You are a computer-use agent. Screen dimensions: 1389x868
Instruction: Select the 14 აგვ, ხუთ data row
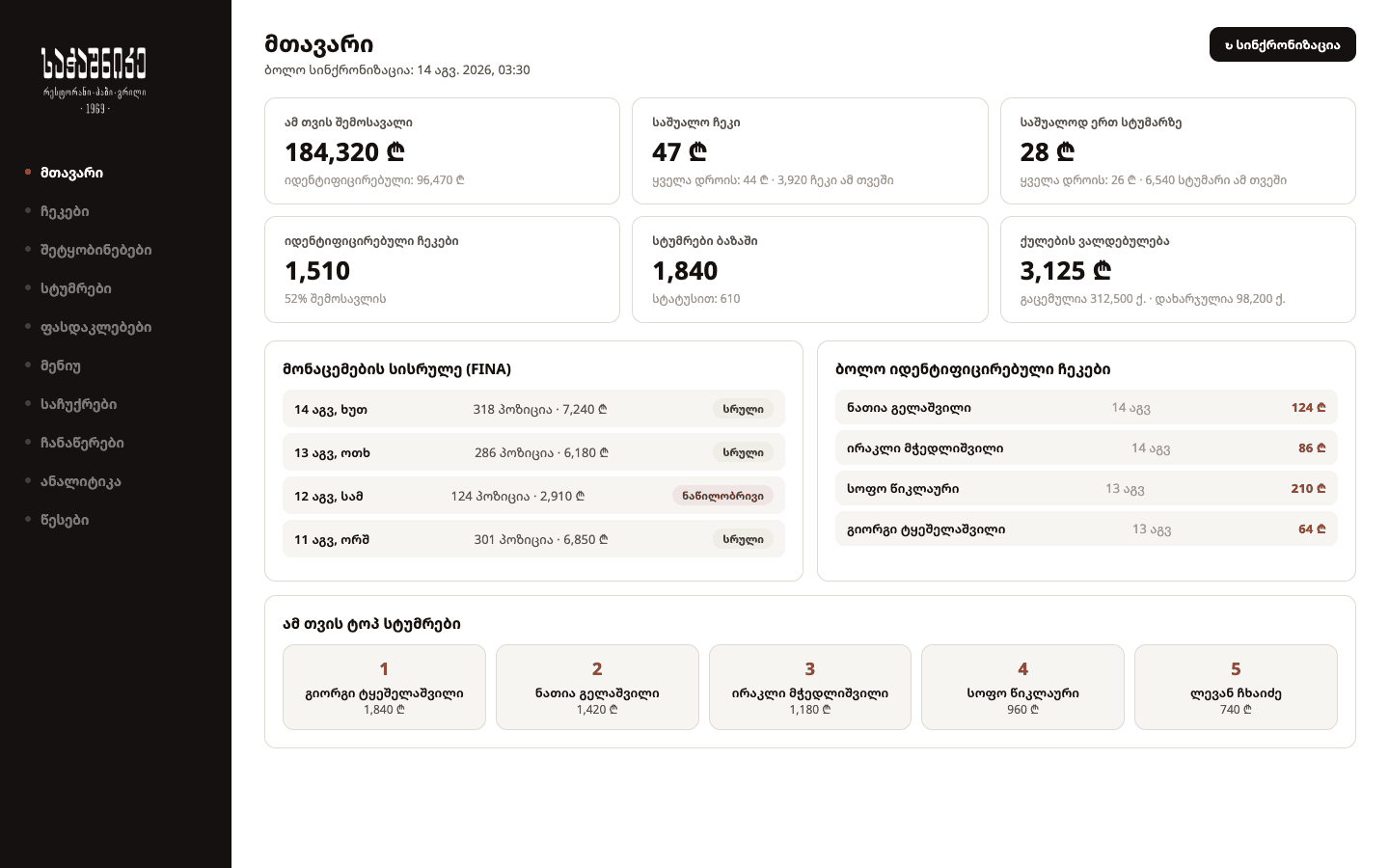coord(533,409)
